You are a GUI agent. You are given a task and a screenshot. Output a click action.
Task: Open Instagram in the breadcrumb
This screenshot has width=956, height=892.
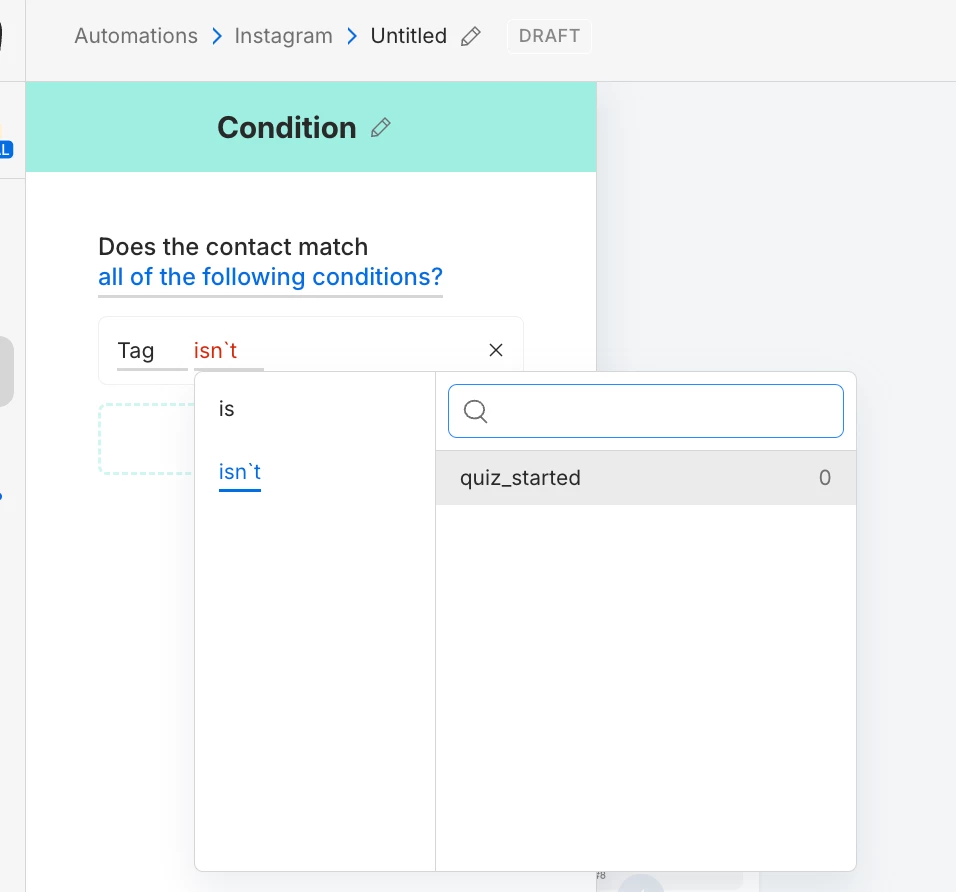point(283,36)
